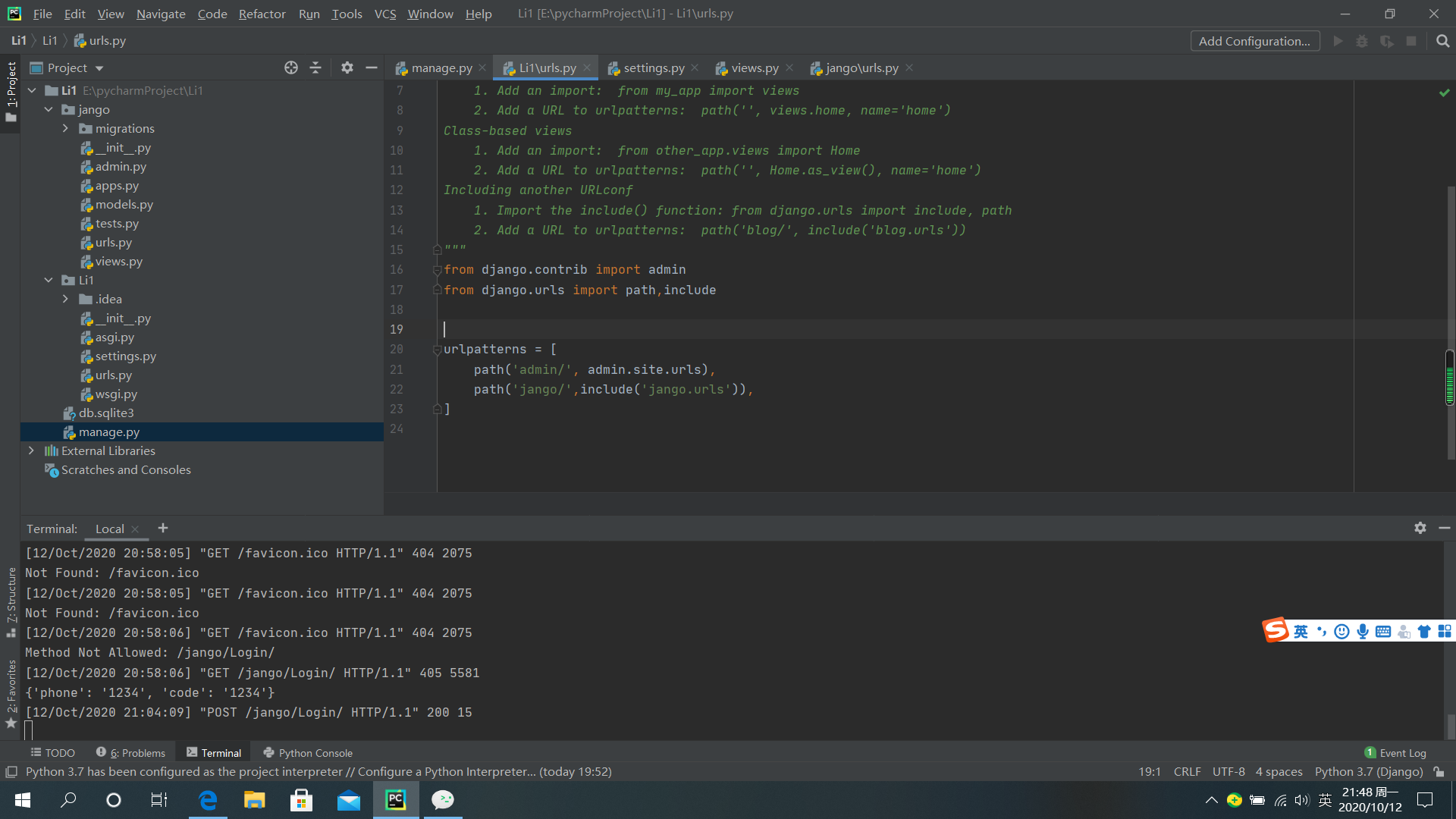Click the tool window quick-access icon in status bar
This screenshot has height=819, width=1456.
[x=11, y=772]
